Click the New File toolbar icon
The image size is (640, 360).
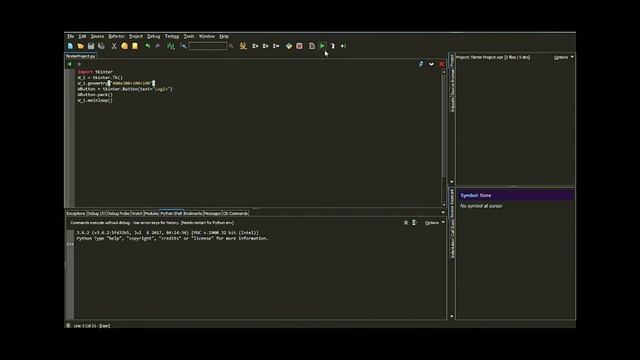(x=71, y=46)
